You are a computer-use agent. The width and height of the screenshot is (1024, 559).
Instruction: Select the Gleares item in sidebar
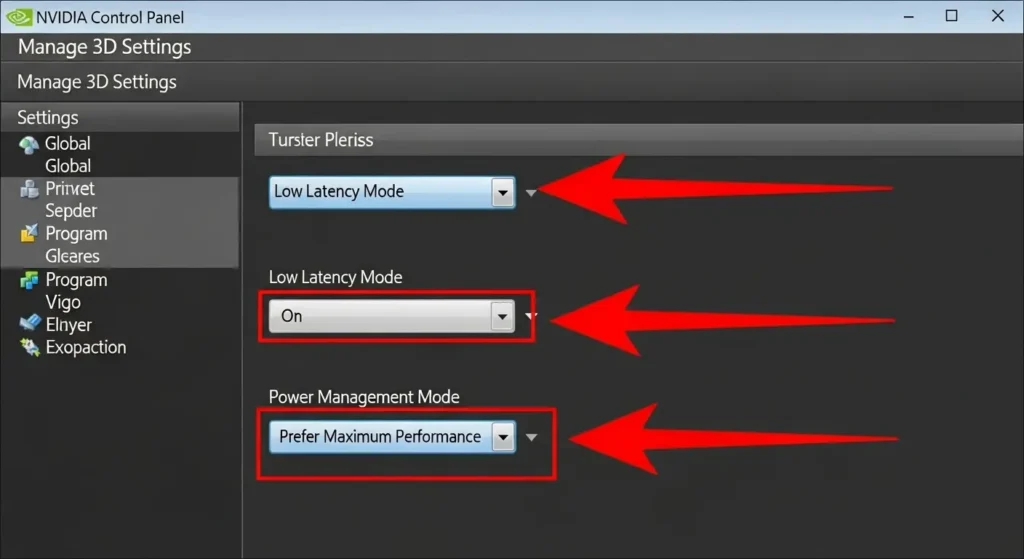(x=72, y=256)
